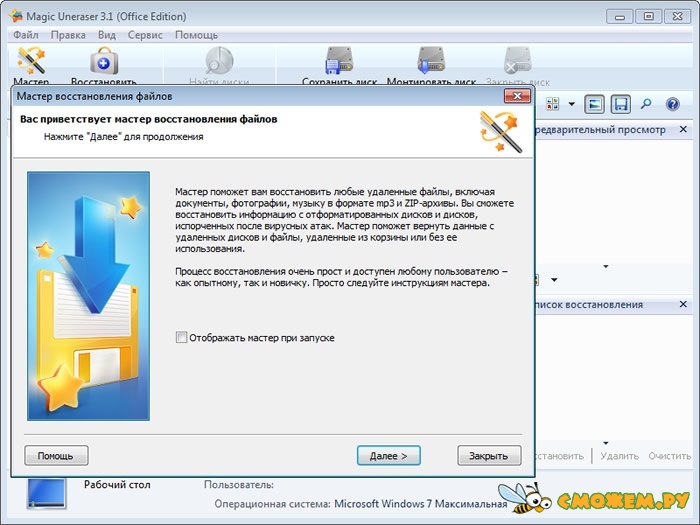Click the Найти диски toolbar icon
Viewport: 700px width, 525px height.
(219, 61)
